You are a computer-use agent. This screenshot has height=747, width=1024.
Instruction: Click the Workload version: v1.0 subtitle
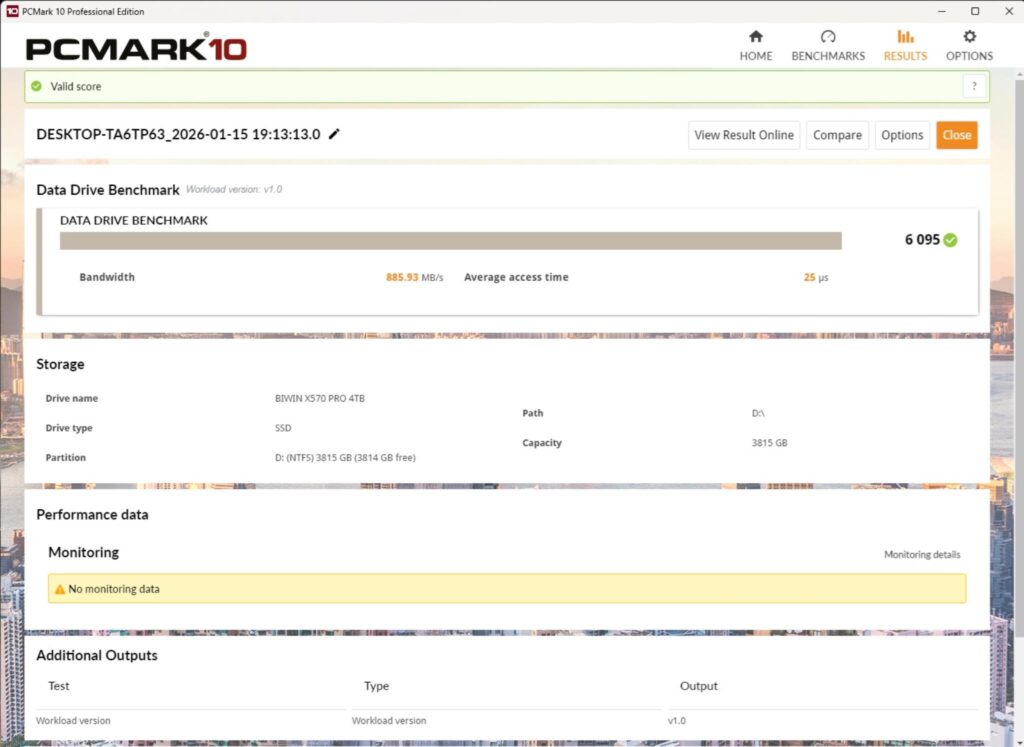pyautogui.click(x=234, y=189)
